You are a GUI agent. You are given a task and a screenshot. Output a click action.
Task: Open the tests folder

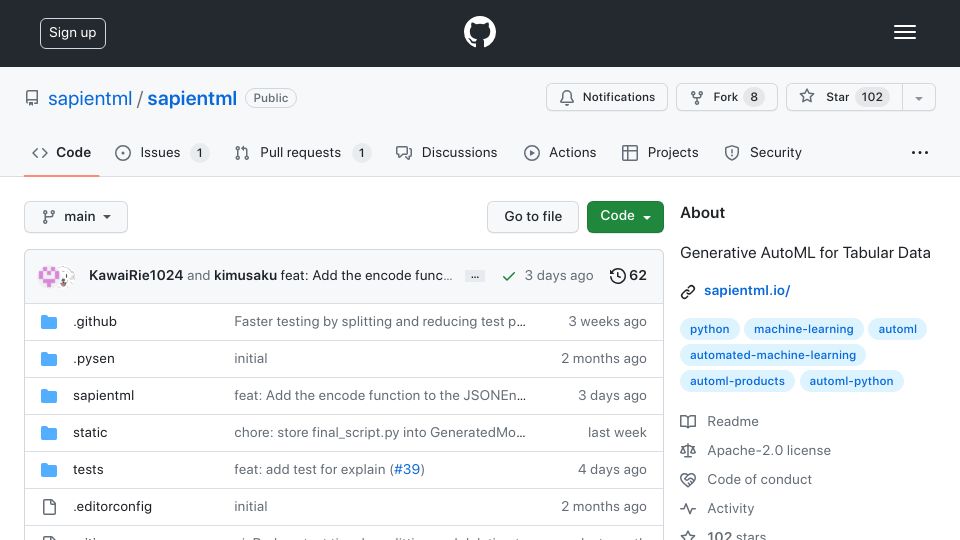[x=88, y=470]
